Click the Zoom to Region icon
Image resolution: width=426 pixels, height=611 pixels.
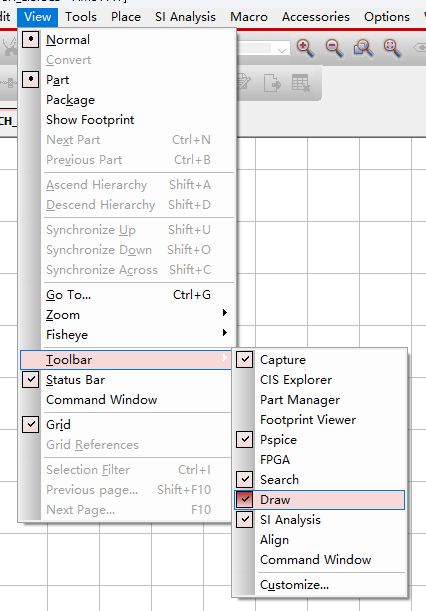click(x=363, y=48)
